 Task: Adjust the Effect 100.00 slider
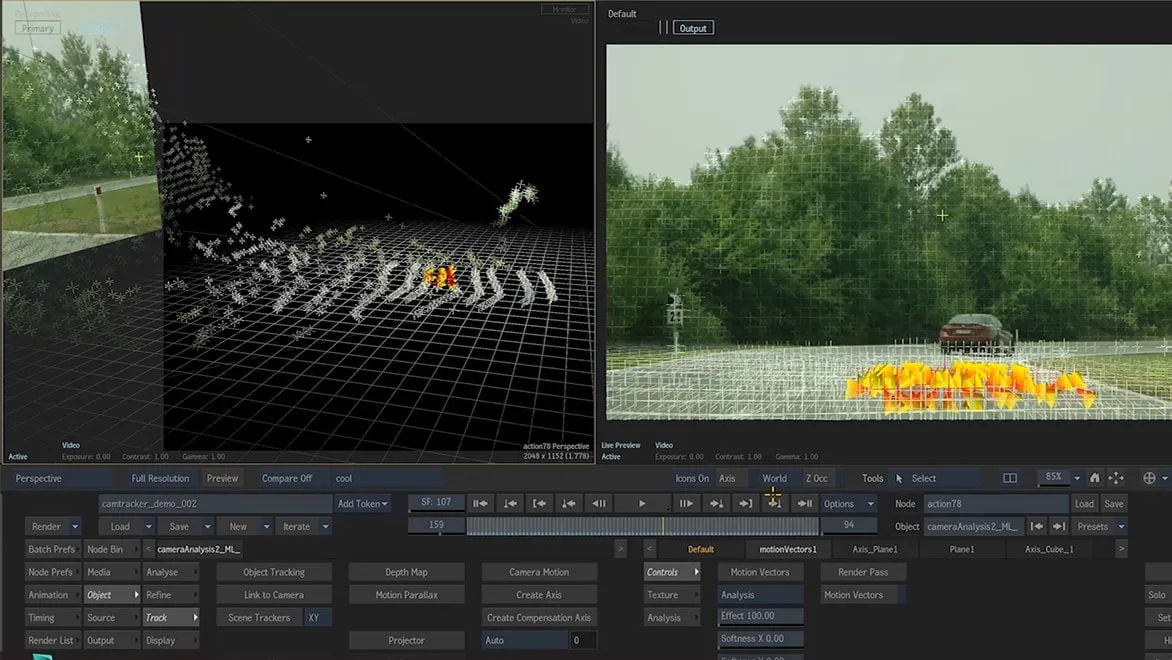760,617
